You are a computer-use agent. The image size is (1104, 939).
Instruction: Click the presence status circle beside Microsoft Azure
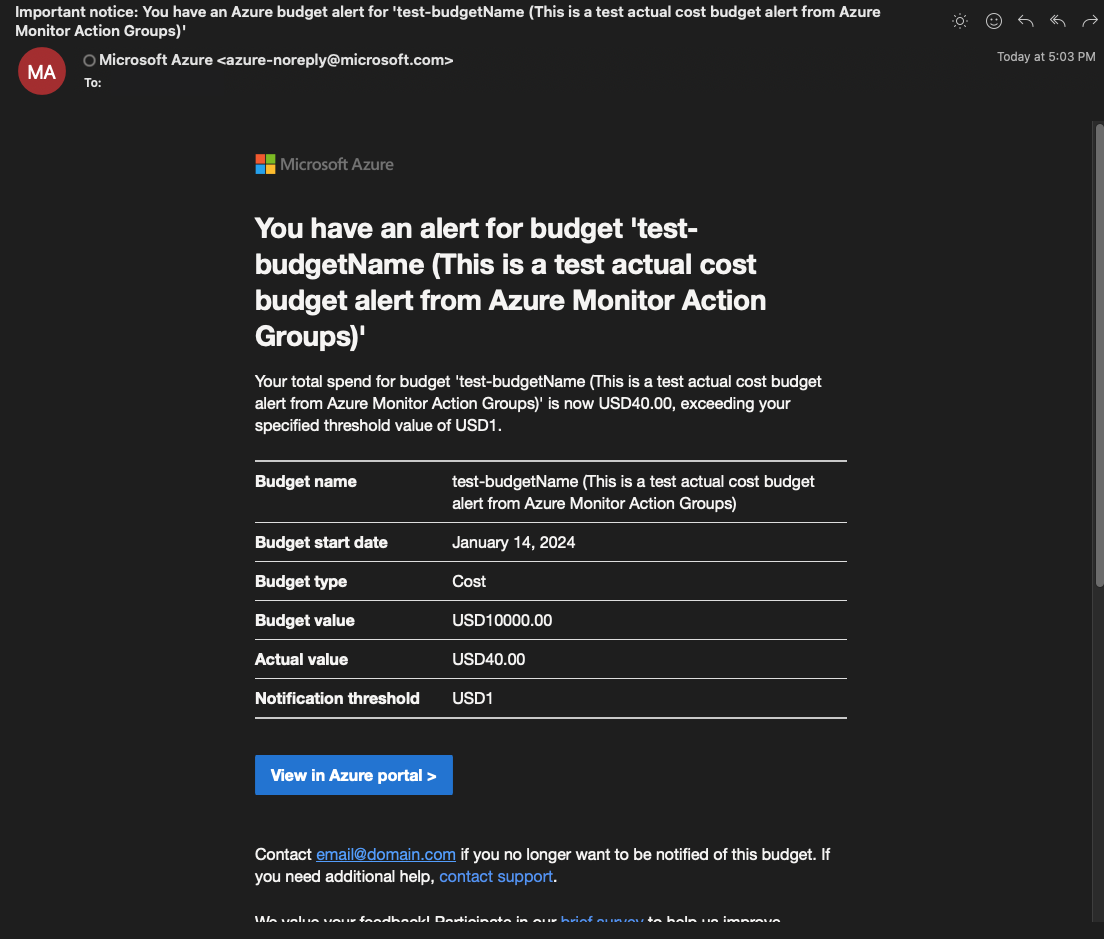click(x=89, y=61)
